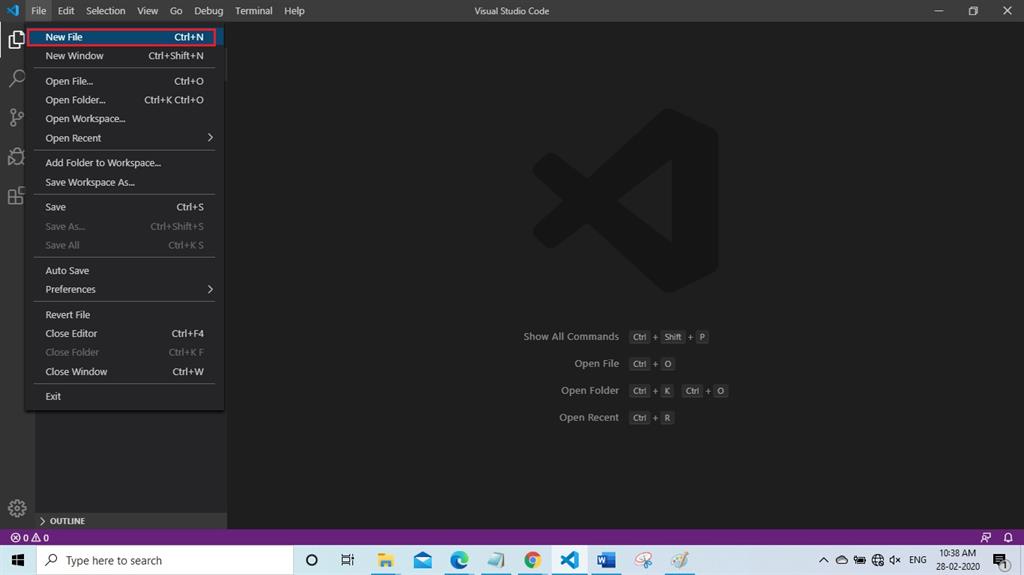Open the Extensions view icon
This screenshot has width=1024, height=575.
click(x=16, y=195)
